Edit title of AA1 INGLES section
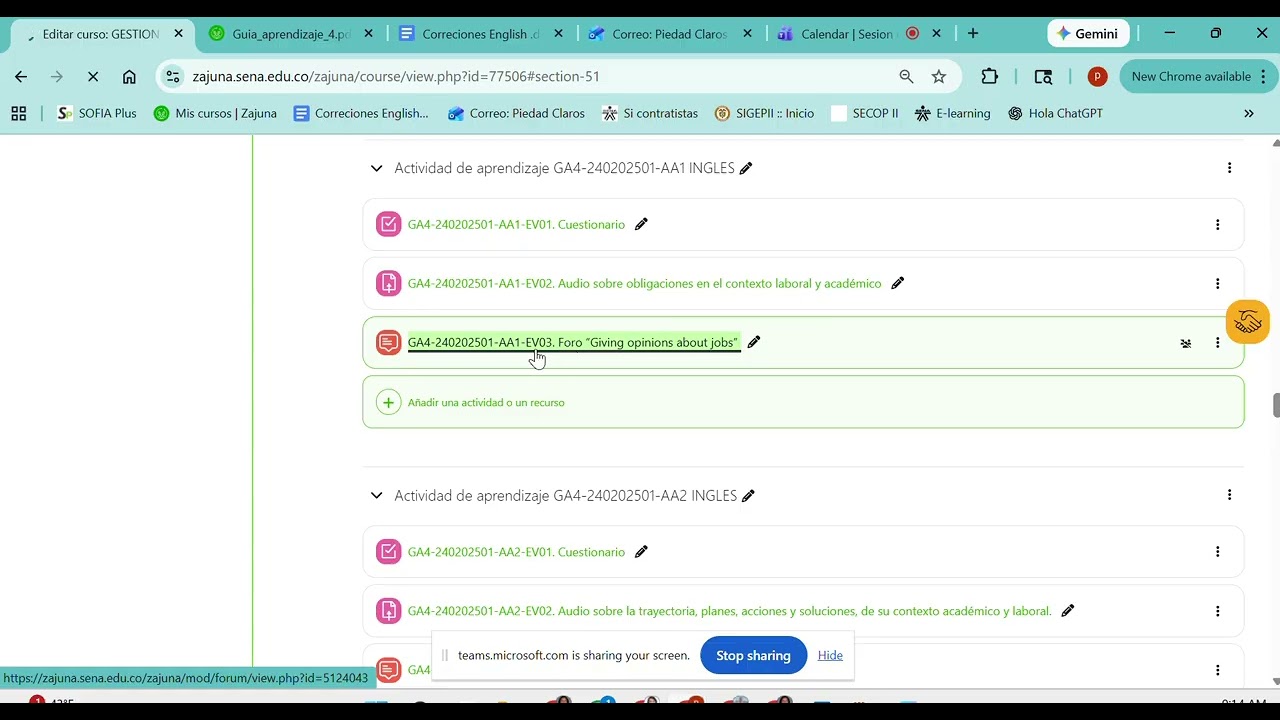 click(x=746, y=168)
